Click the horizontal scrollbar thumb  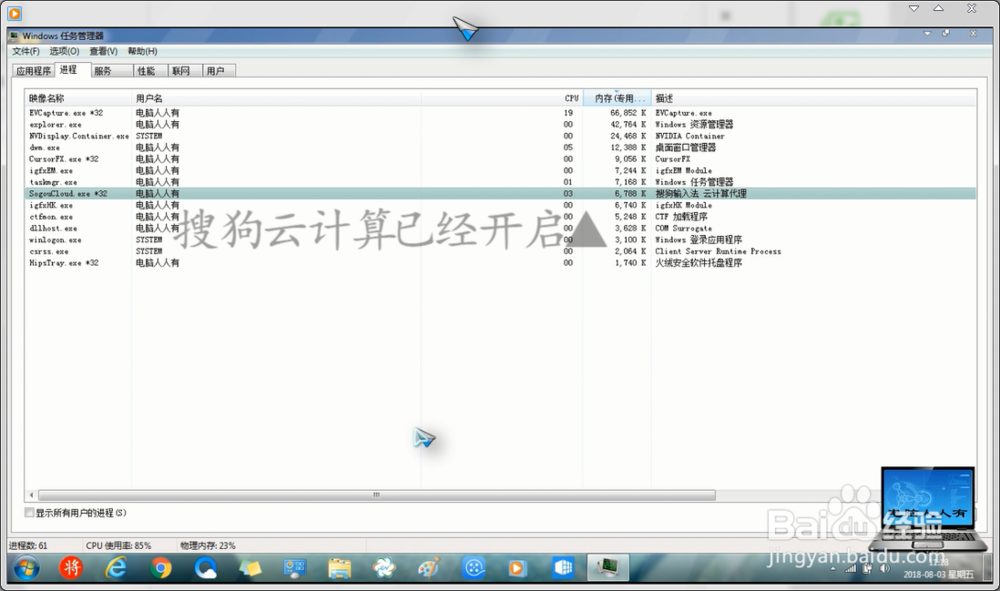click(376, 495)
